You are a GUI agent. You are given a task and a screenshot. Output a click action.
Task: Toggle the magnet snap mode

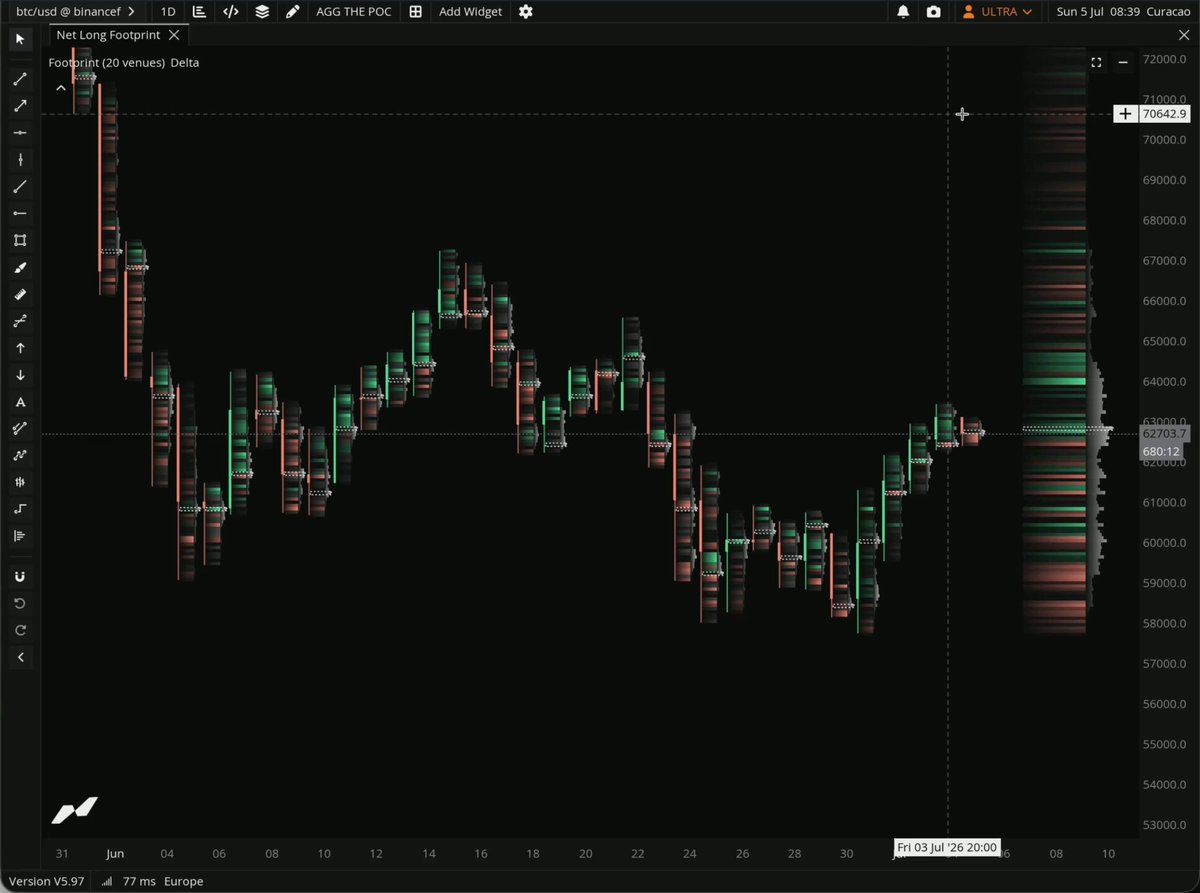coord(20,577)
